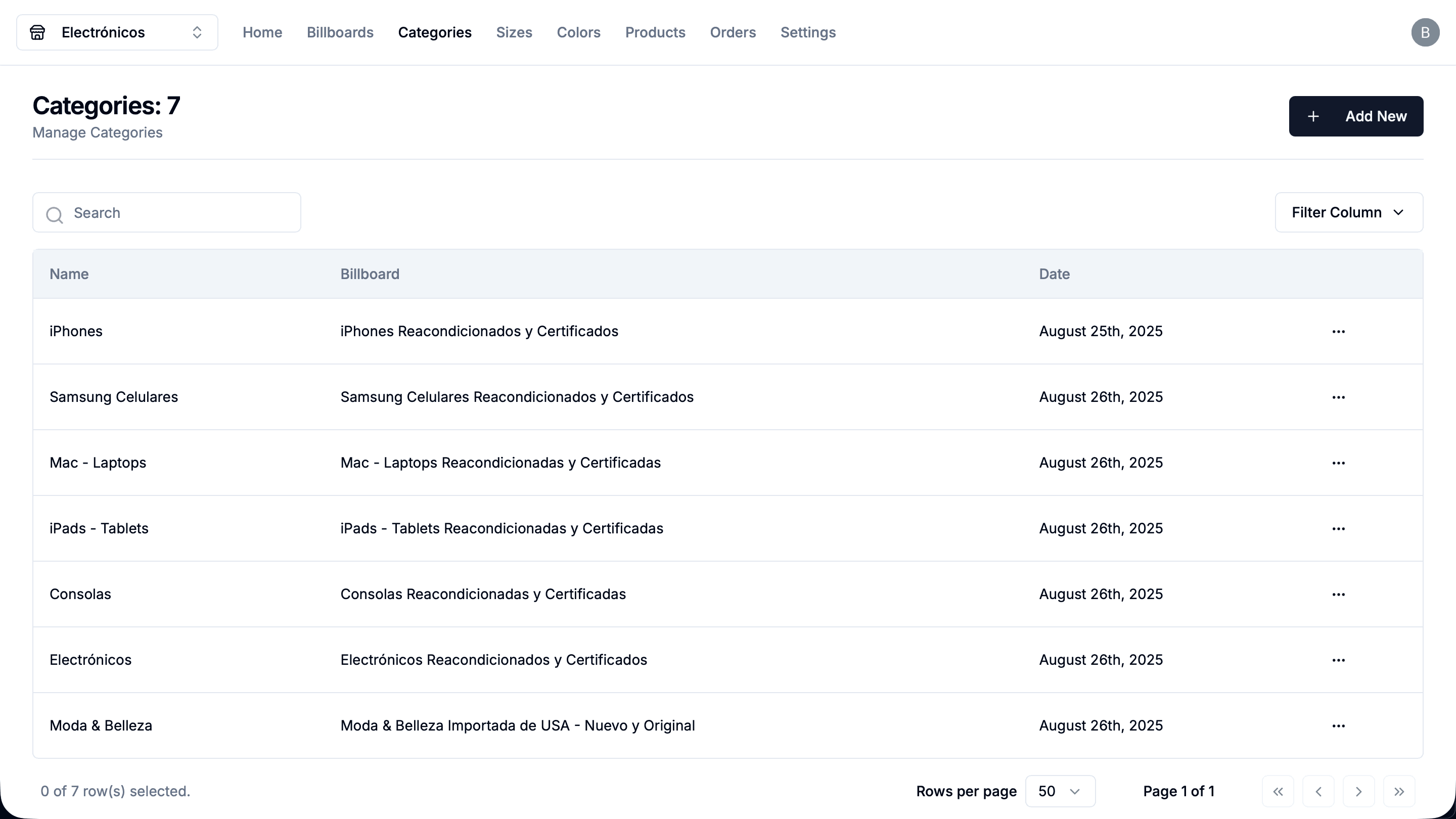Open the Filter Column dropdown
The height and width of the screenshot is (819, 1456).
coord(1349,212)
